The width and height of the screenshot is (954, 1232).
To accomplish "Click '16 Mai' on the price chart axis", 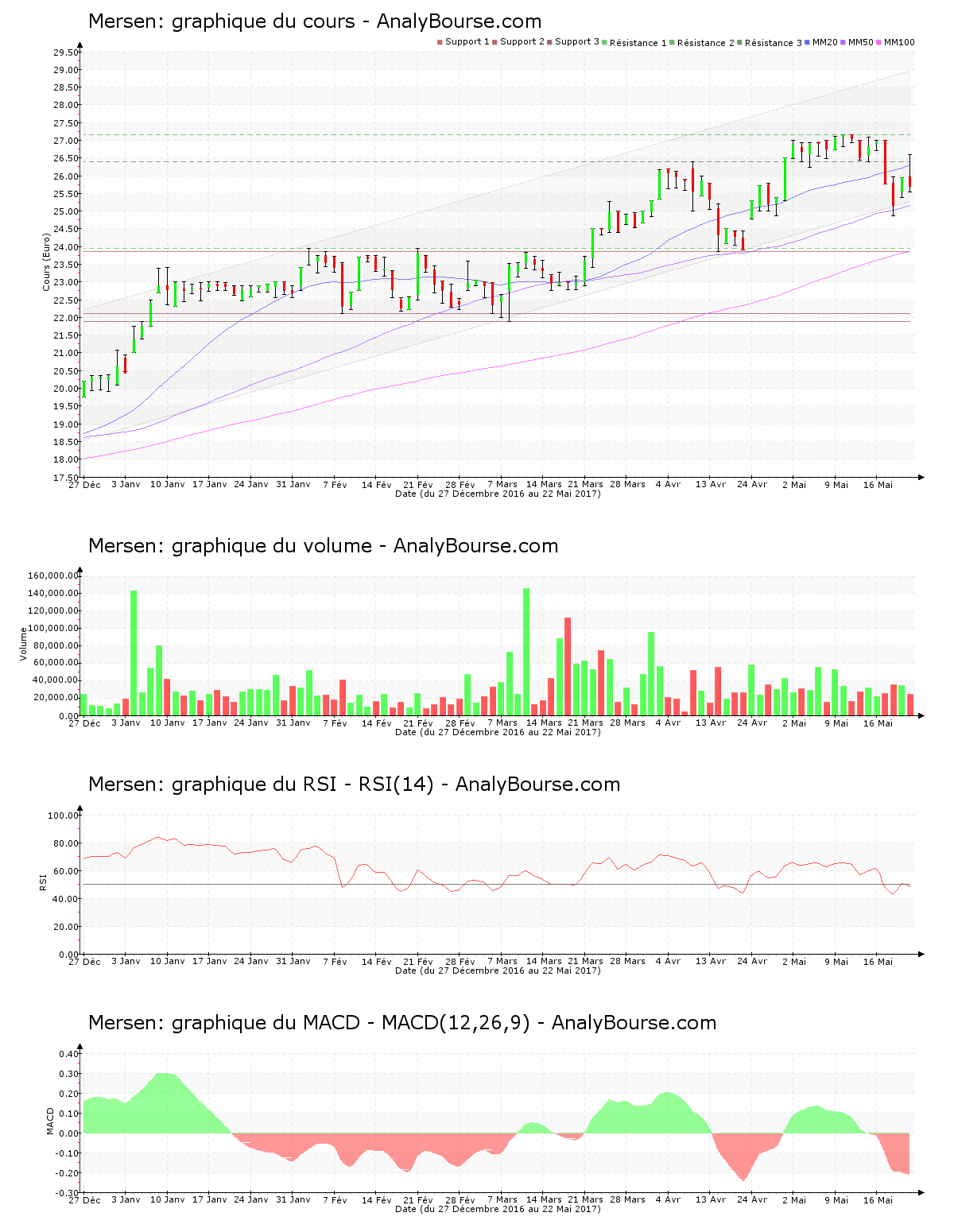I will point(878,484).
